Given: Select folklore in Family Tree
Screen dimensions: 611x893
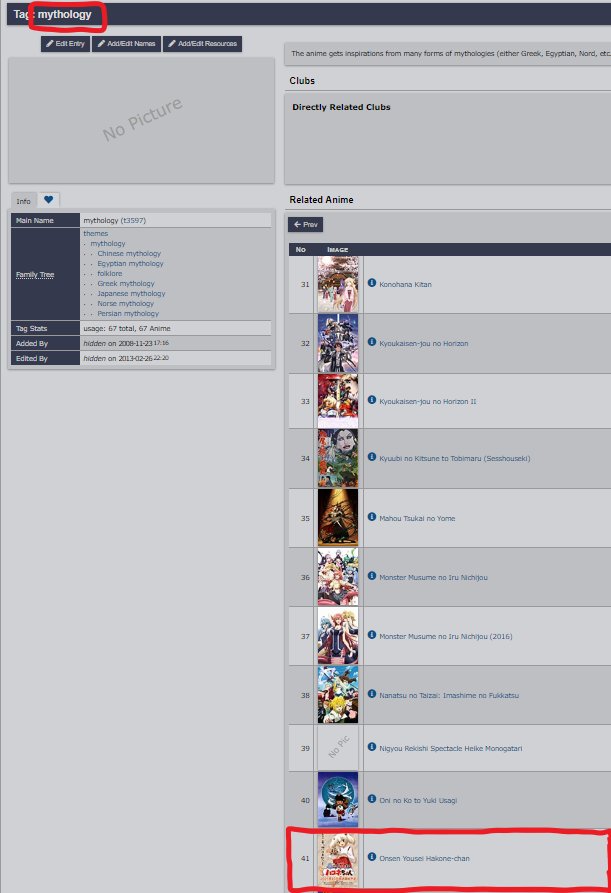Looking at the screenshot, I should click(x=109, y=273).
